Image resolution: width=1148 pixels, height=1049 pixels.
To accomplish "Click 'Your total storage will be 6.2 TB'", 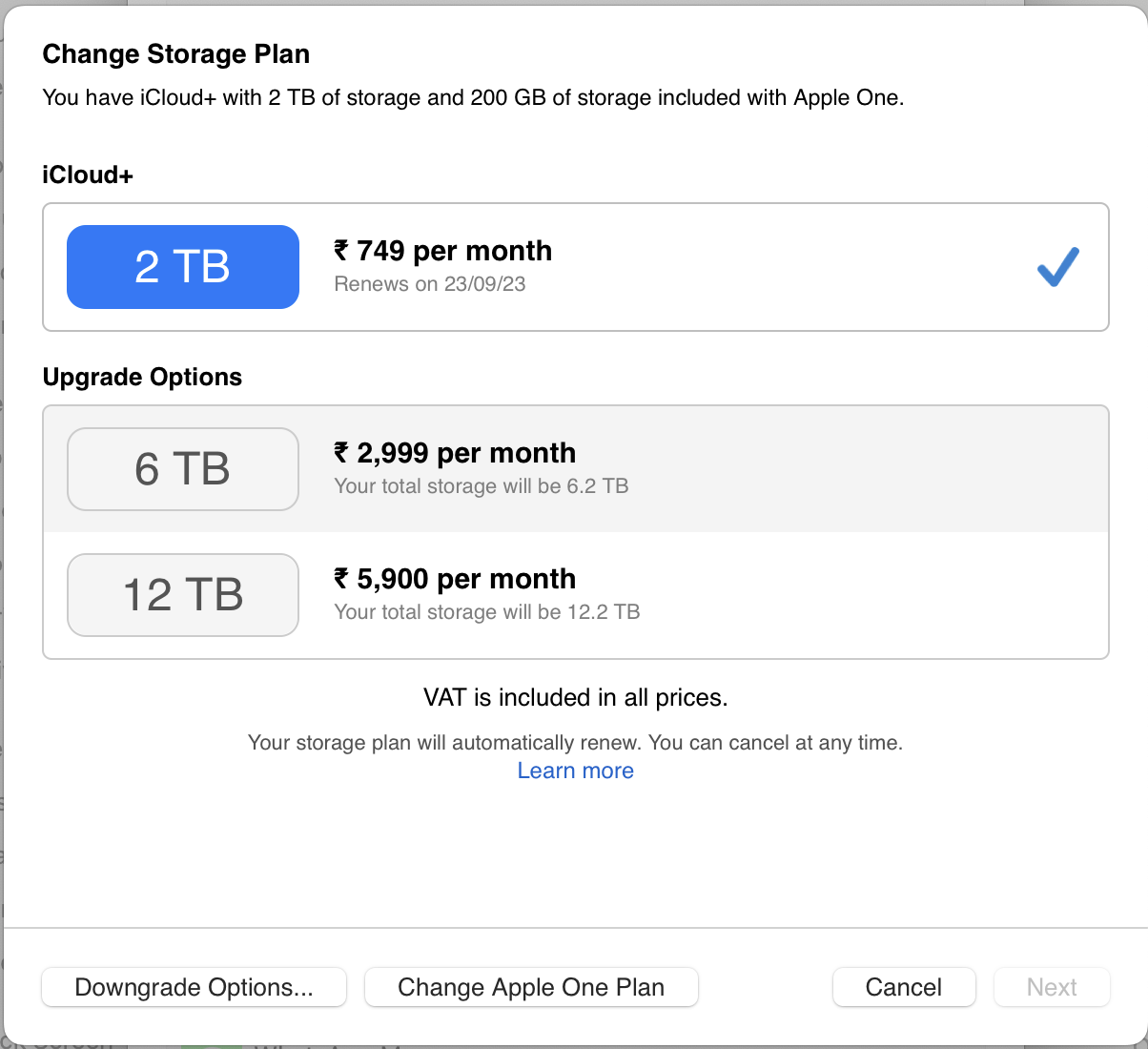I will [x=481, y=486].
